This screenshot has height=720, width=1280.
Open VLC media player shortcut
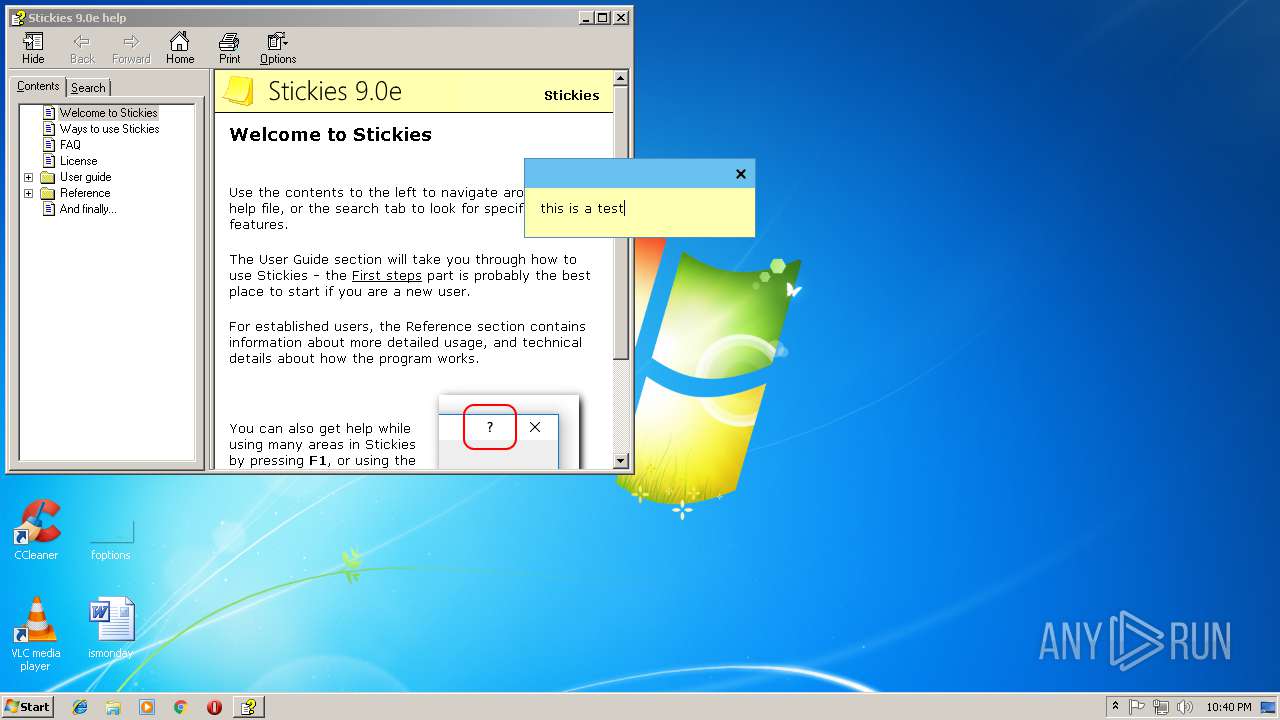click(x=36, y=634)
